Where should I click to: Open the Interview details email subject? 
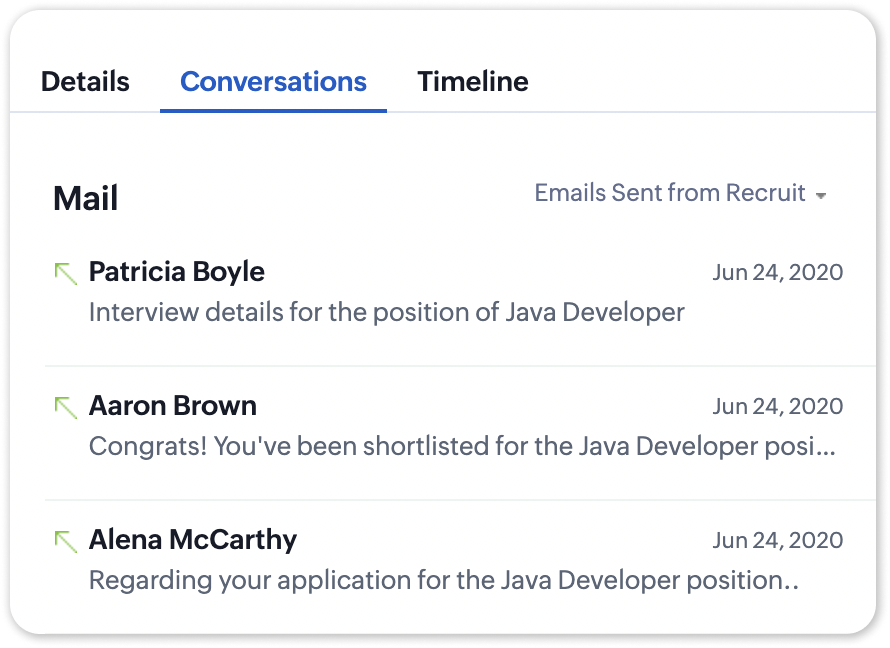(386, 312)
